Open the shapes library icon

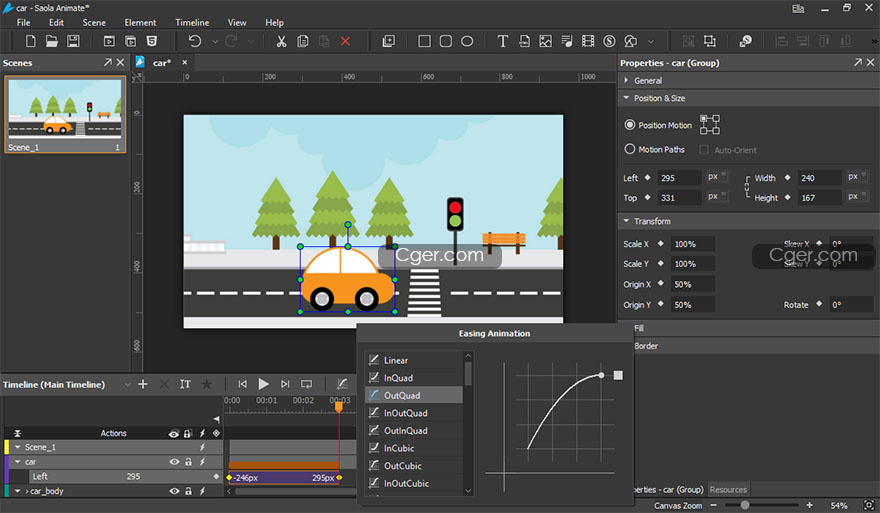click(631, 41)
